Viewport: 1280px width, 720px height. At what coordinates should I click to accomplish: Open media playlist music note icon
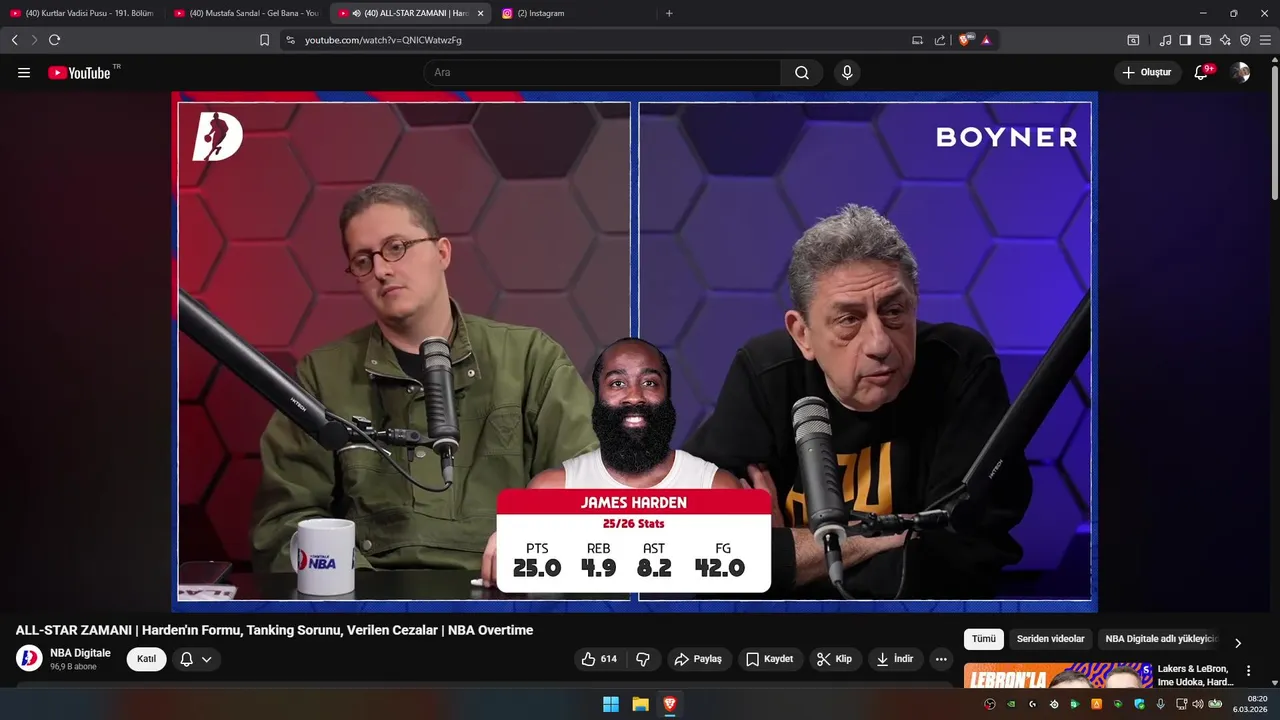[x=1165, y=40]
